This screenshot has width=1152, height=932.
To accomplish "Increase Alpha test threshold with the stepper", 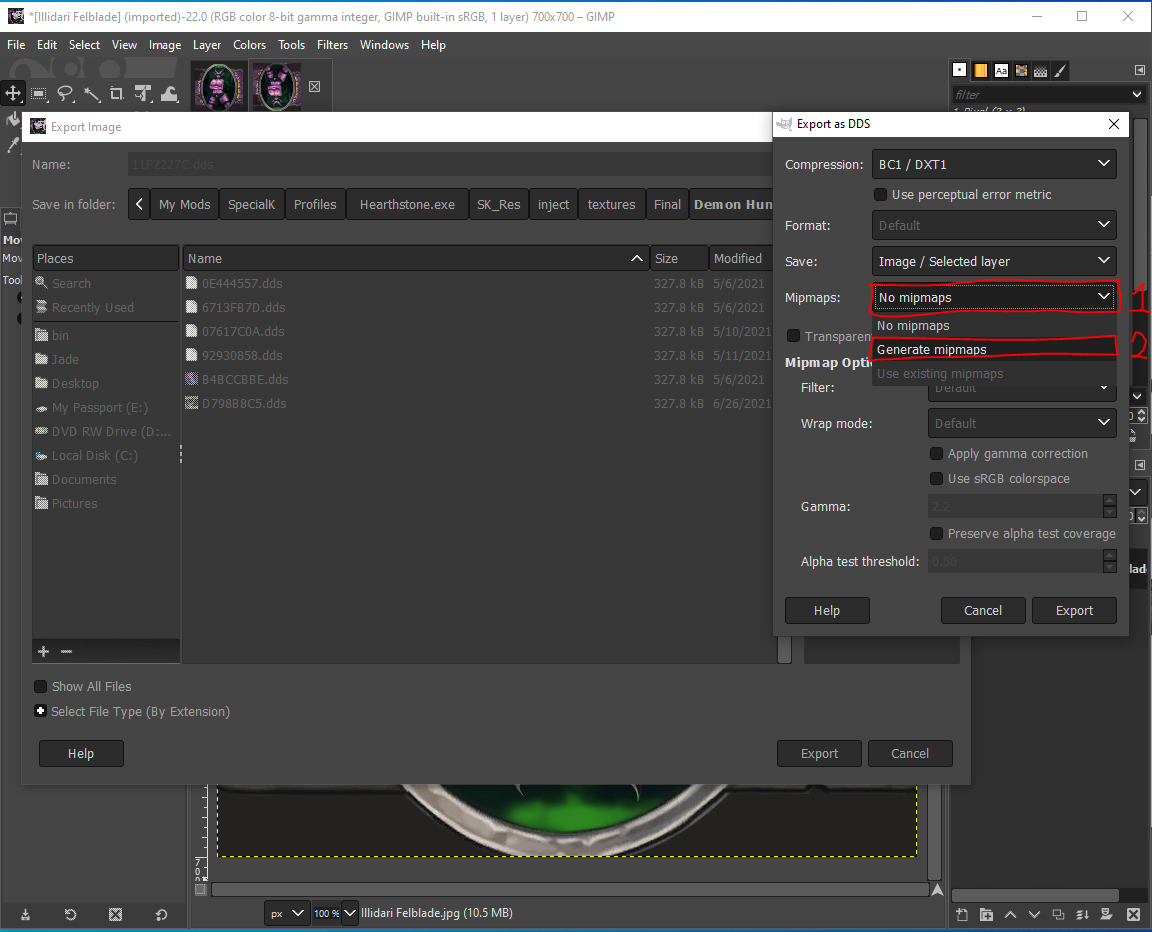I will tap(1109, 556).
